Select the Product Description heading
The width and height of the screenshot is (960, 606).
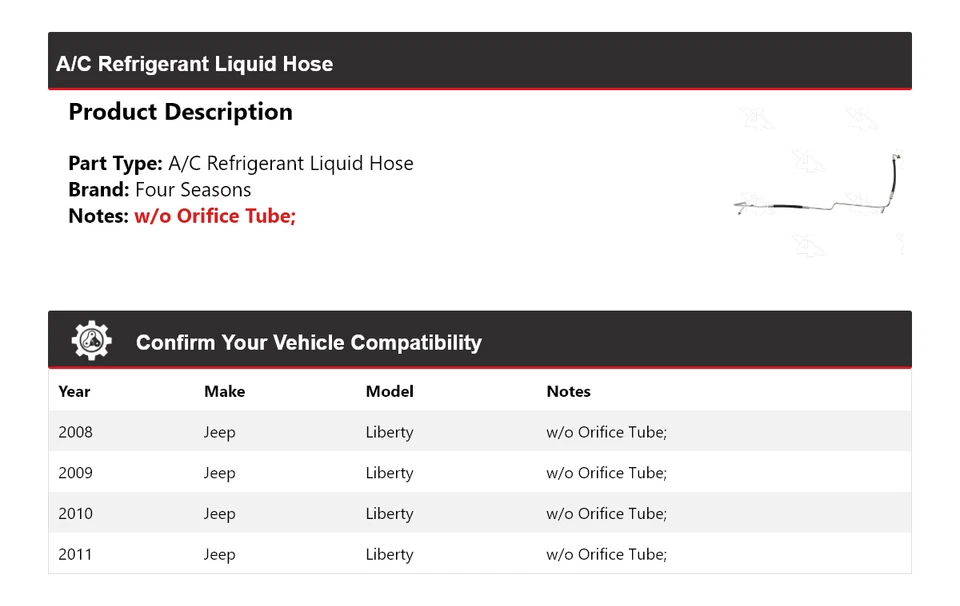click(x=180, y=112)
